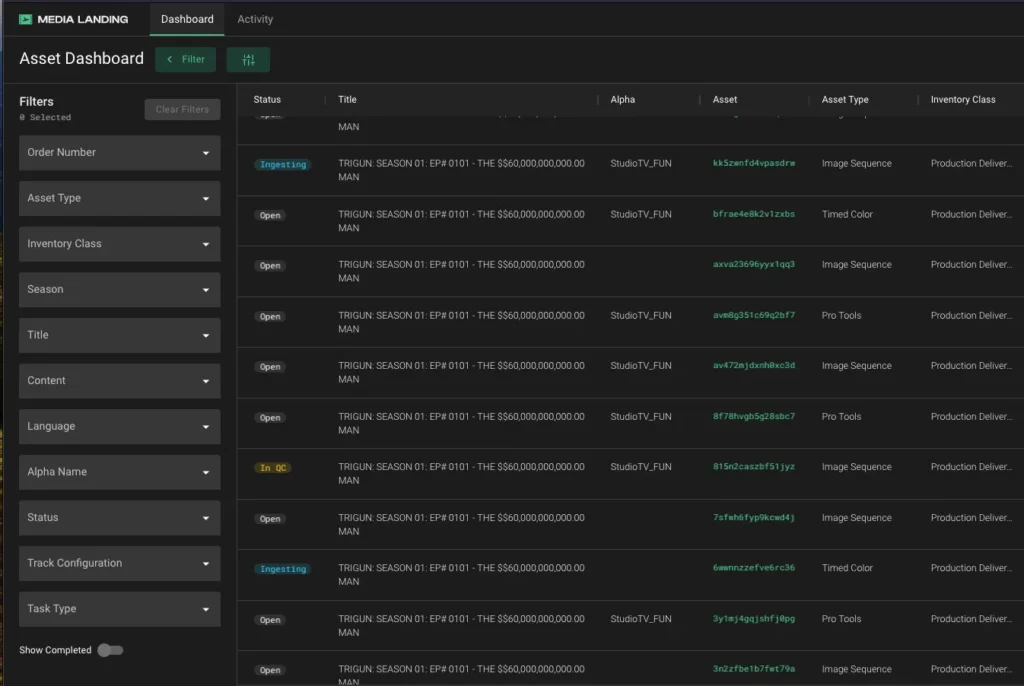This screenshot has width=1024, height=686.
Task: Click the first Ingesting status badge
Action: 282,164
